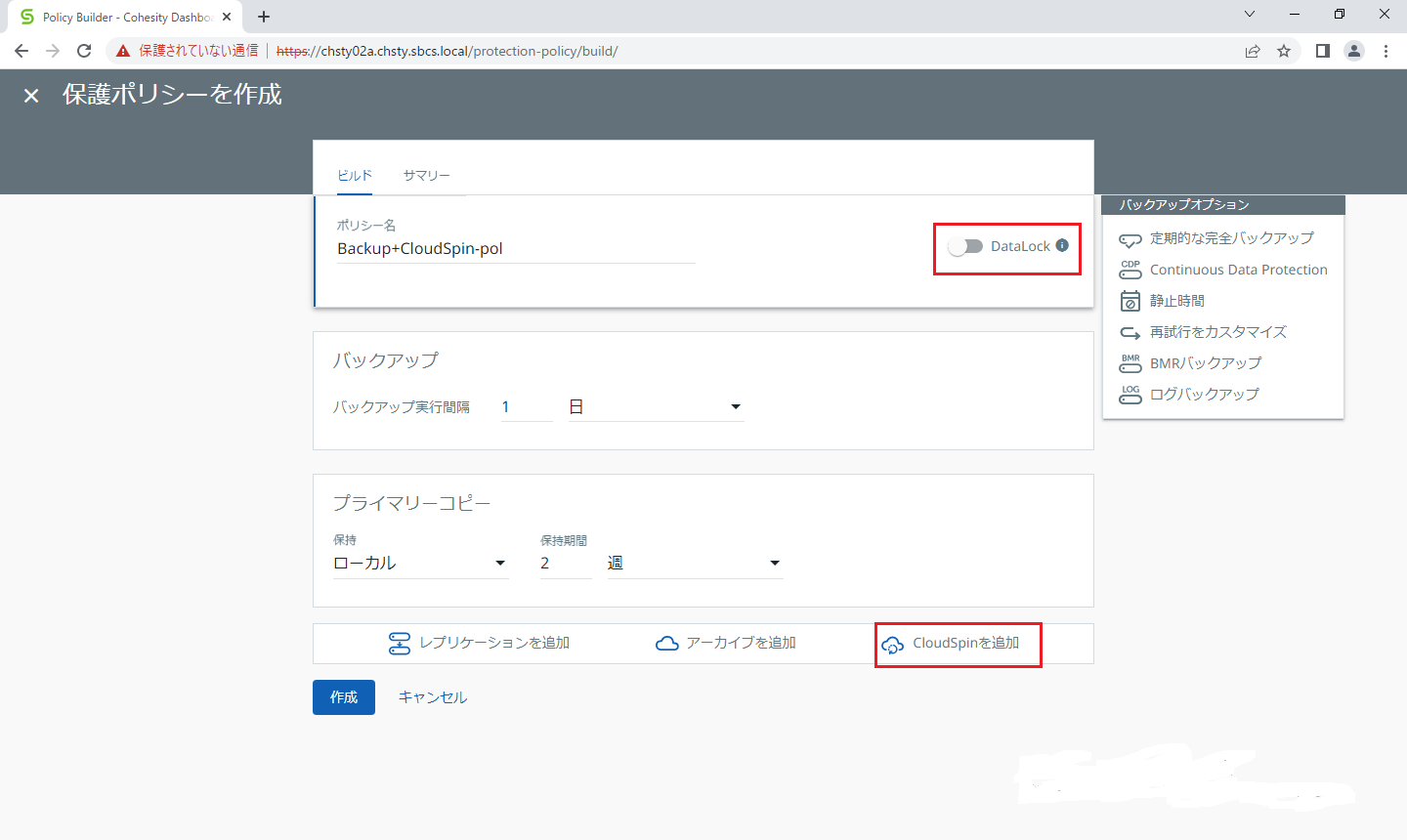Click the バックアップオプション panel header

[1223, 204]
